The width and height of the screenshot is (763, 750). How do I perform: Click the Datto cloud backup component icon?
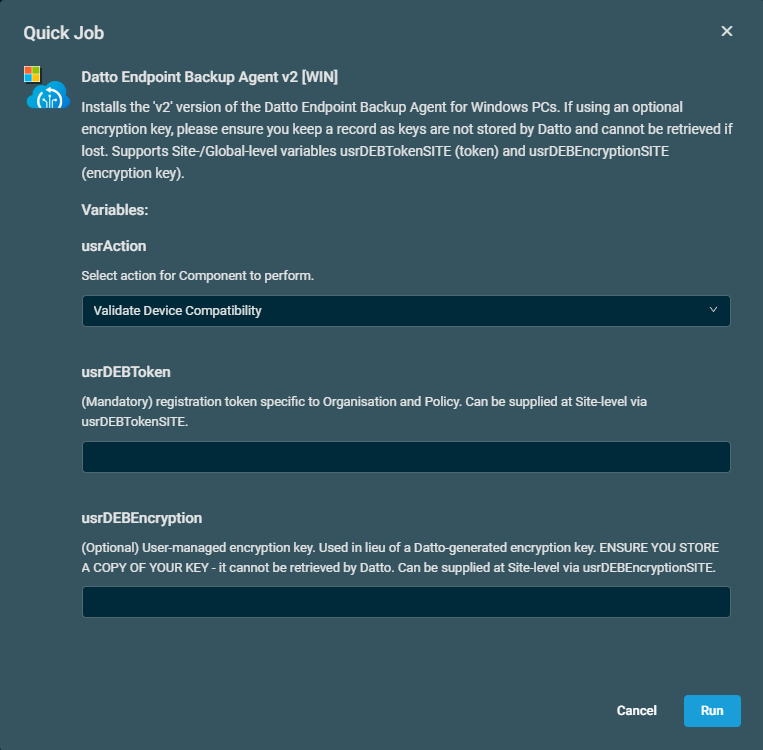[x=48, y=95]
